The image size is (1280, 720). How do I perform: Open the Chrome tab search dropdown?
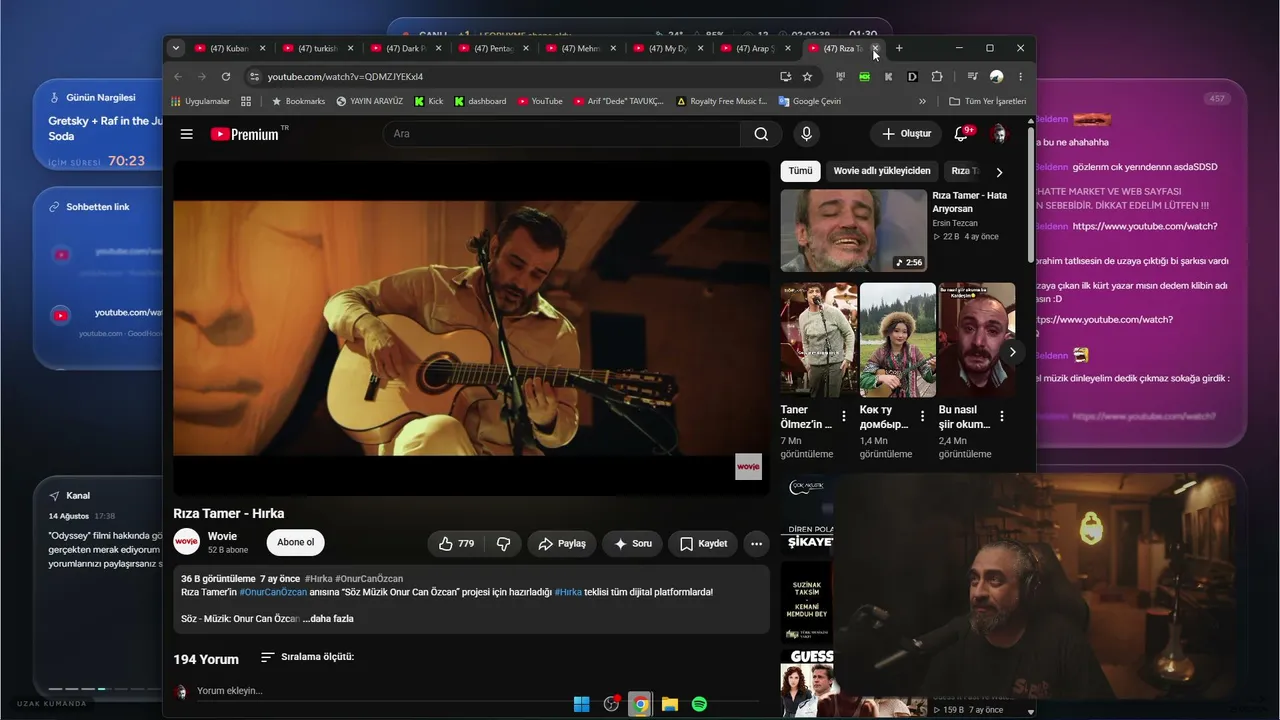click(176, 48)
